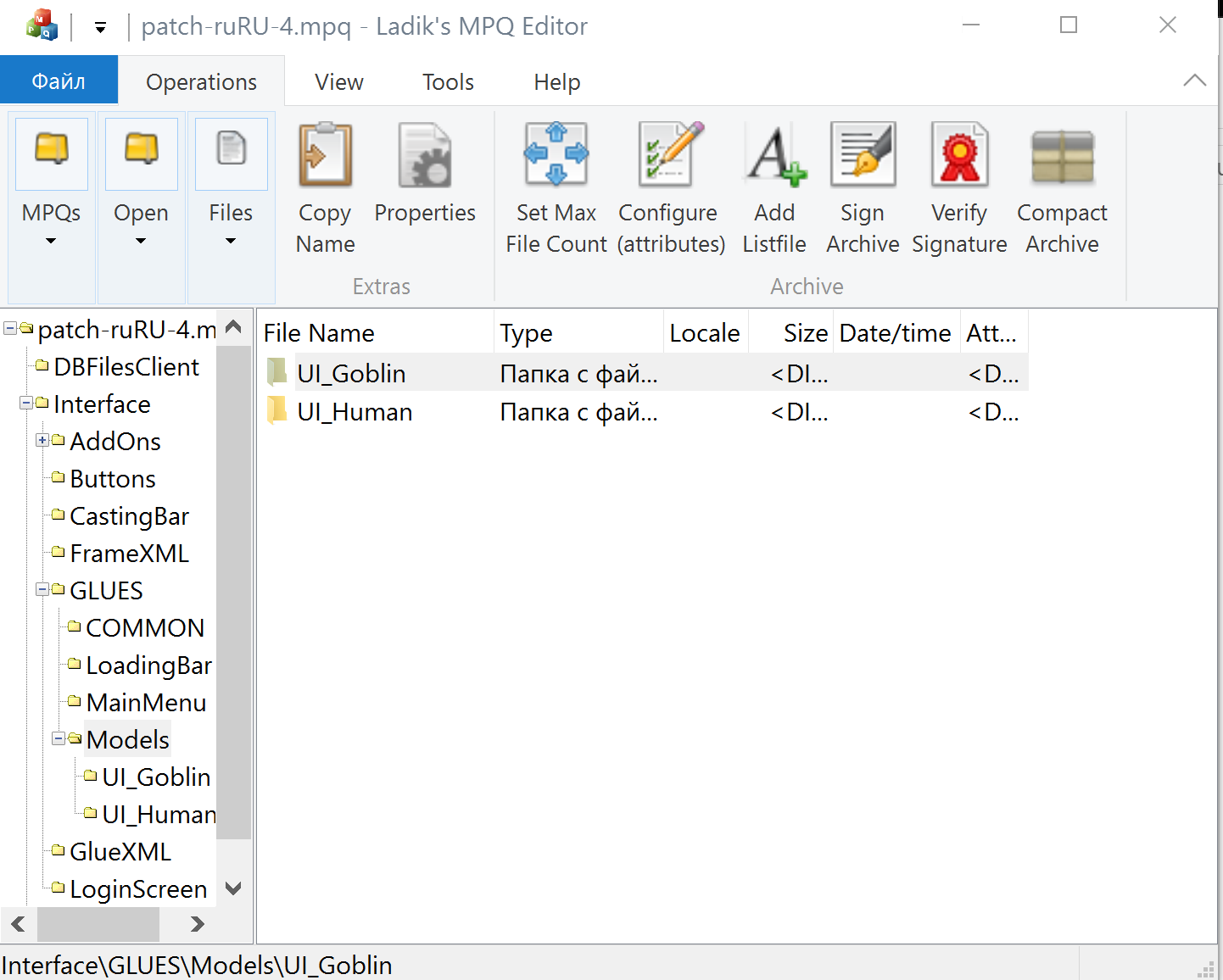Click the tree horizontal scrollbar thumb

click(98, 924)
